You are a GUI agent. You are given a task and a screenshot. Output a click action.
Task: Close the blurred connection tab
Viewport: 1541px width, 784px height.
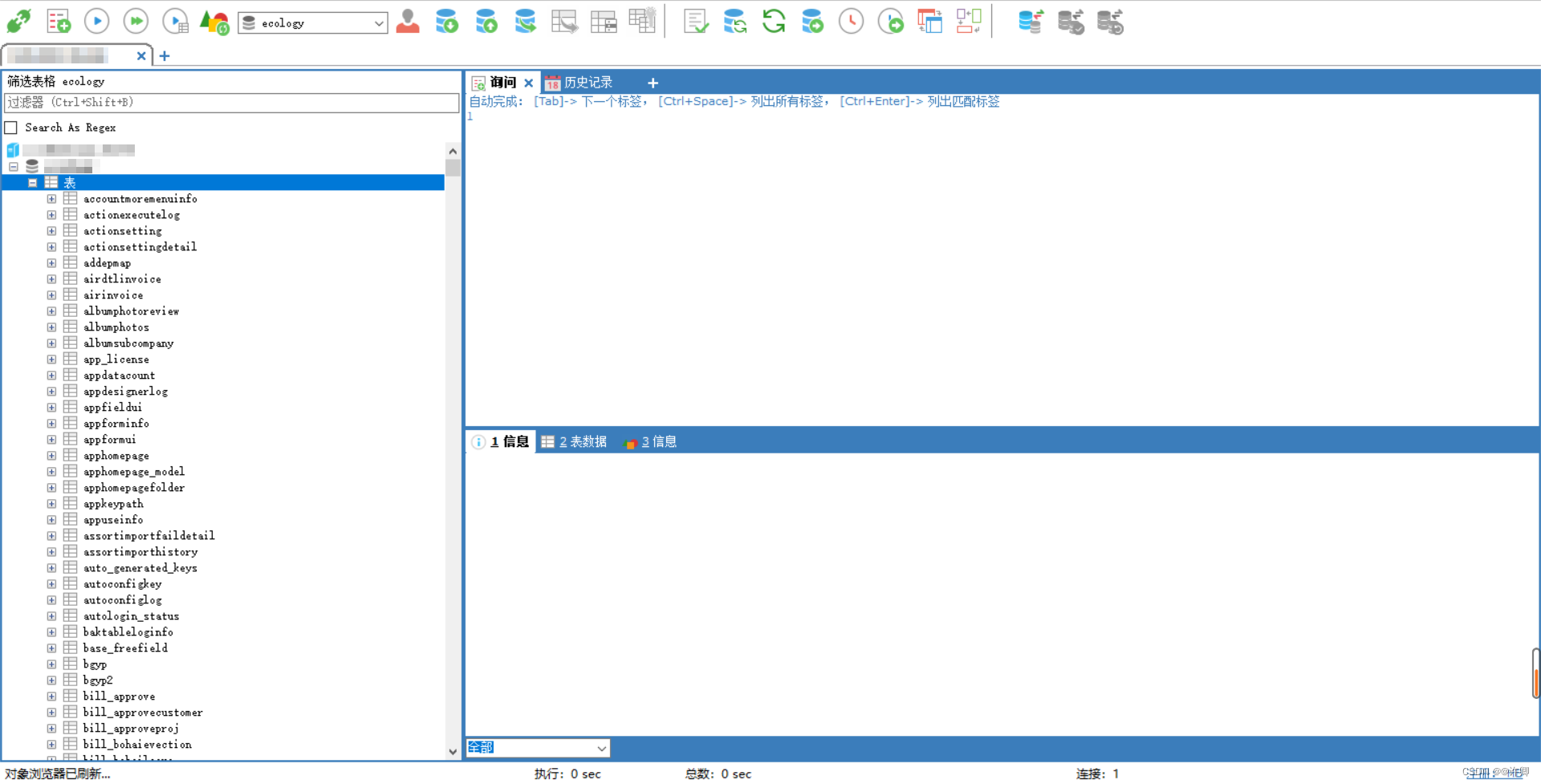tap(141, 56)
